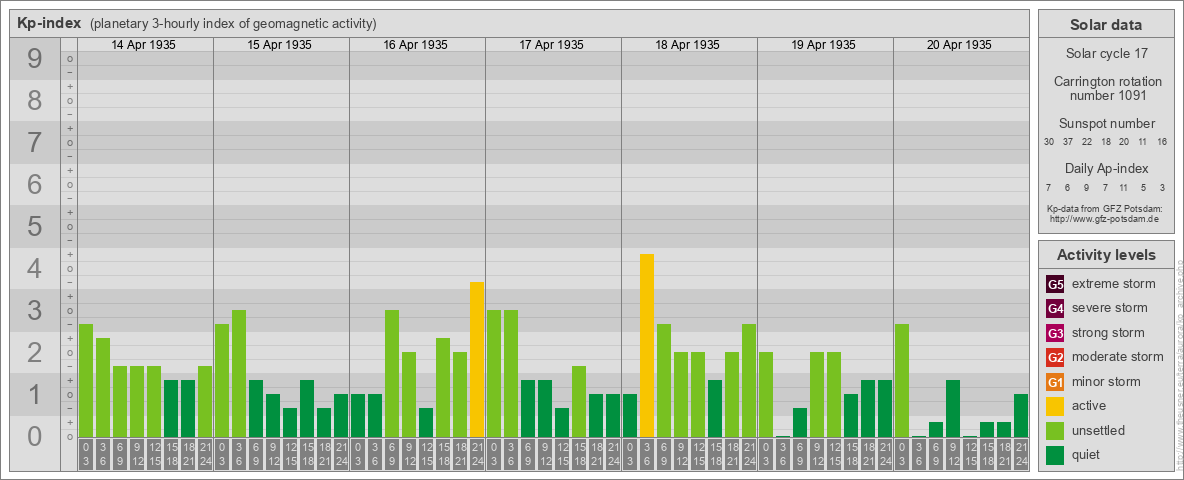Click the 'extreme storm' legend label

[1114, 285]
